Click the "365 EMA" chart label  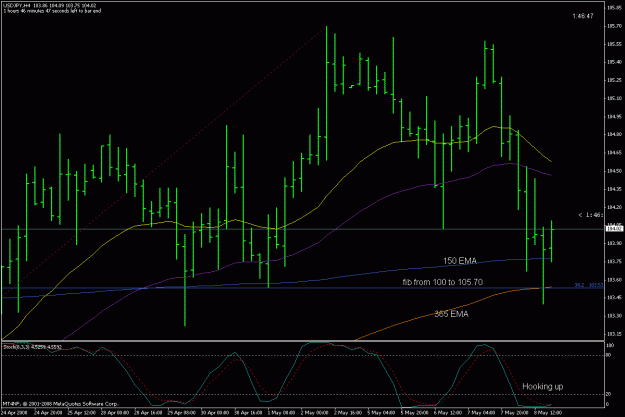pyautogui.click(x=451, y=314)
